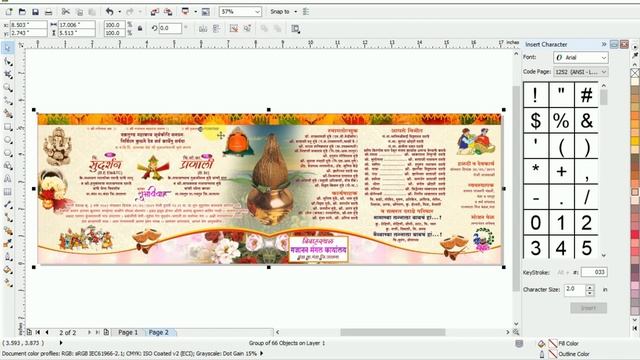The width and height of the screenshot is (640, 360).
Task: Select the Crop tool in the toolbox
Action: point(8,75)
